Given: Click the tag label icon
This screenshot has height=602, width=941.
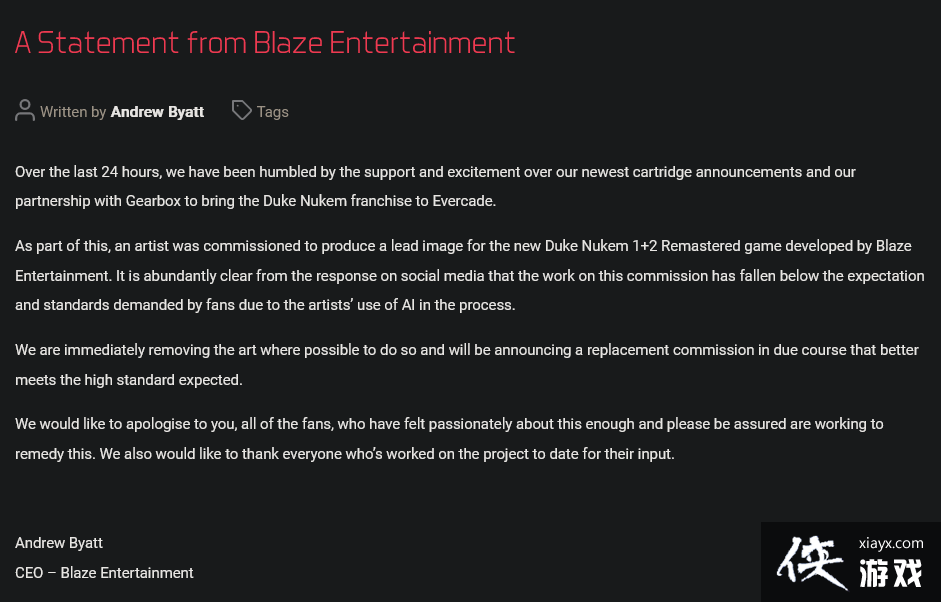Looking at the screenshot, I should 241,110.
